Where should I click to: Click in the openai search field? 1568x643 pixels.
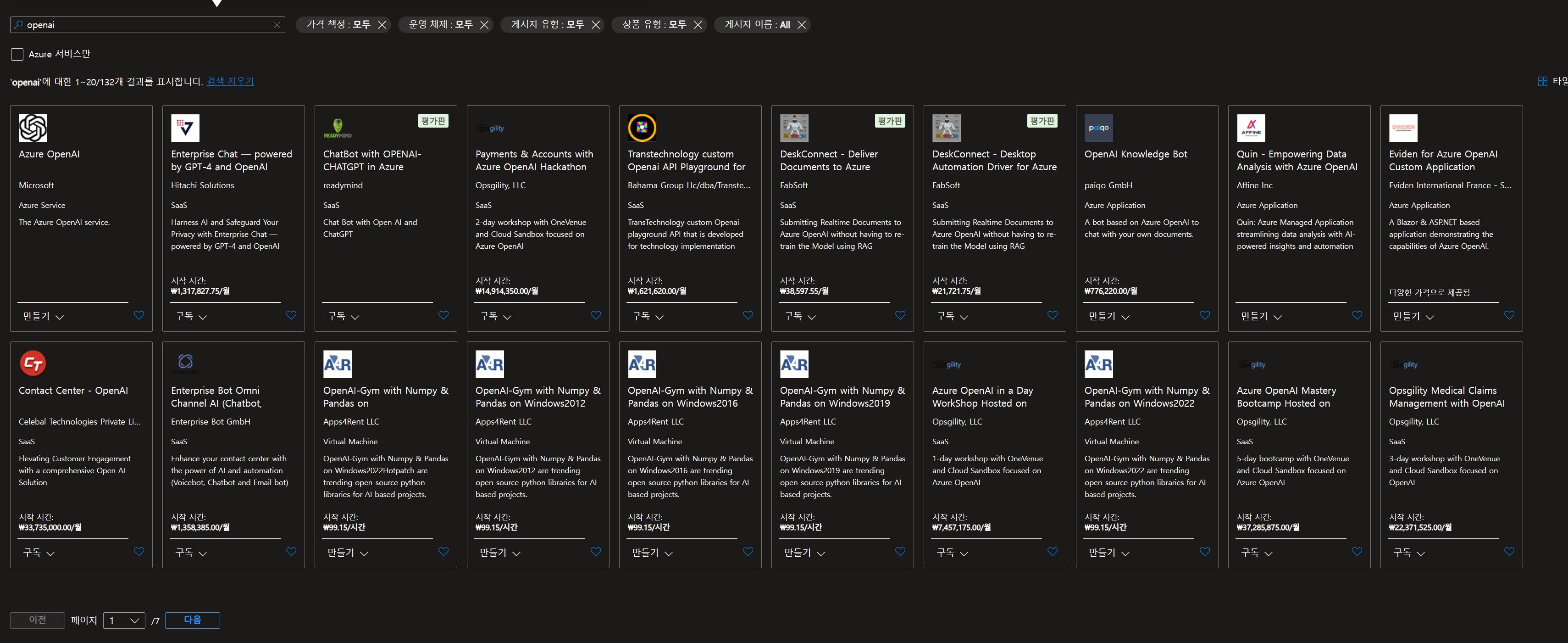147,25
